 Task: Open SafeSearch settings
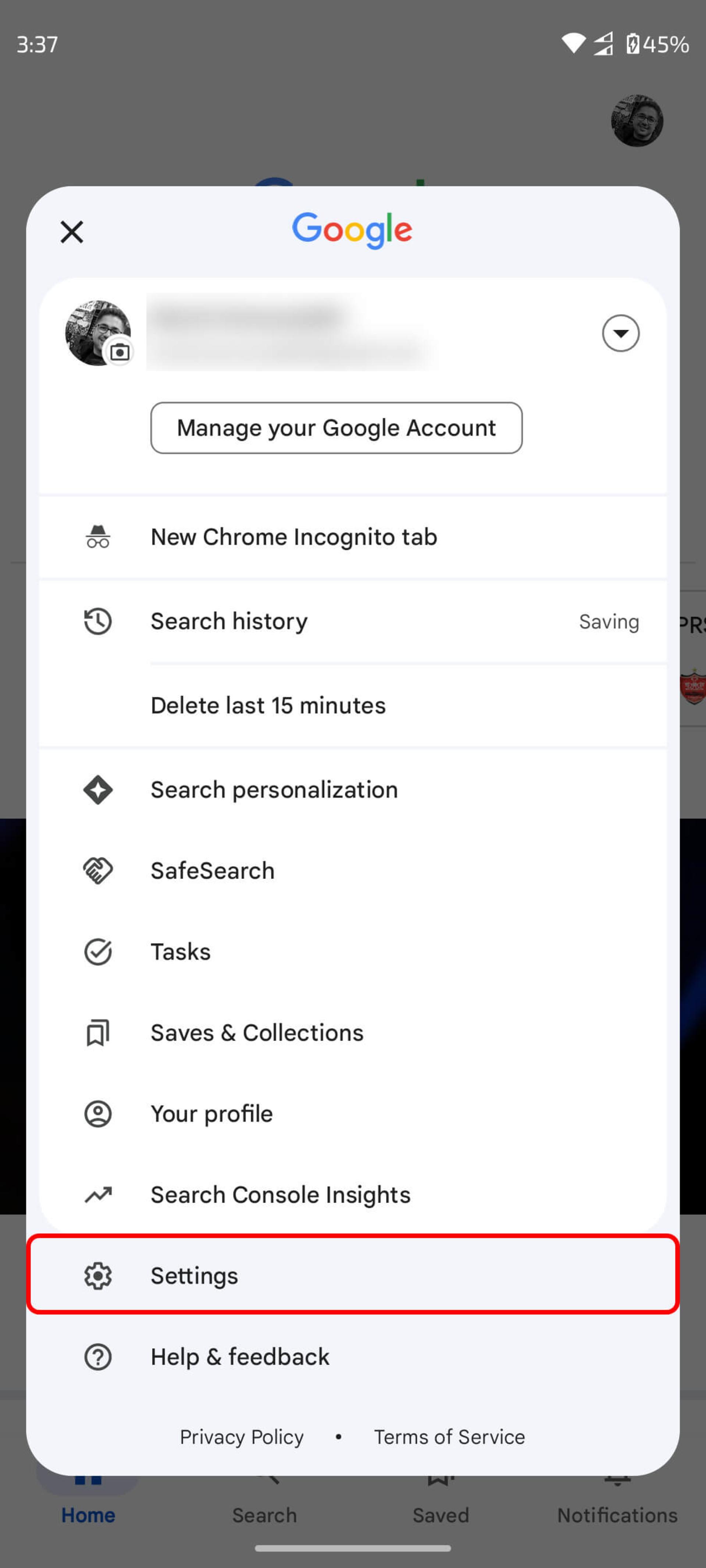click(x=353, y=871)
